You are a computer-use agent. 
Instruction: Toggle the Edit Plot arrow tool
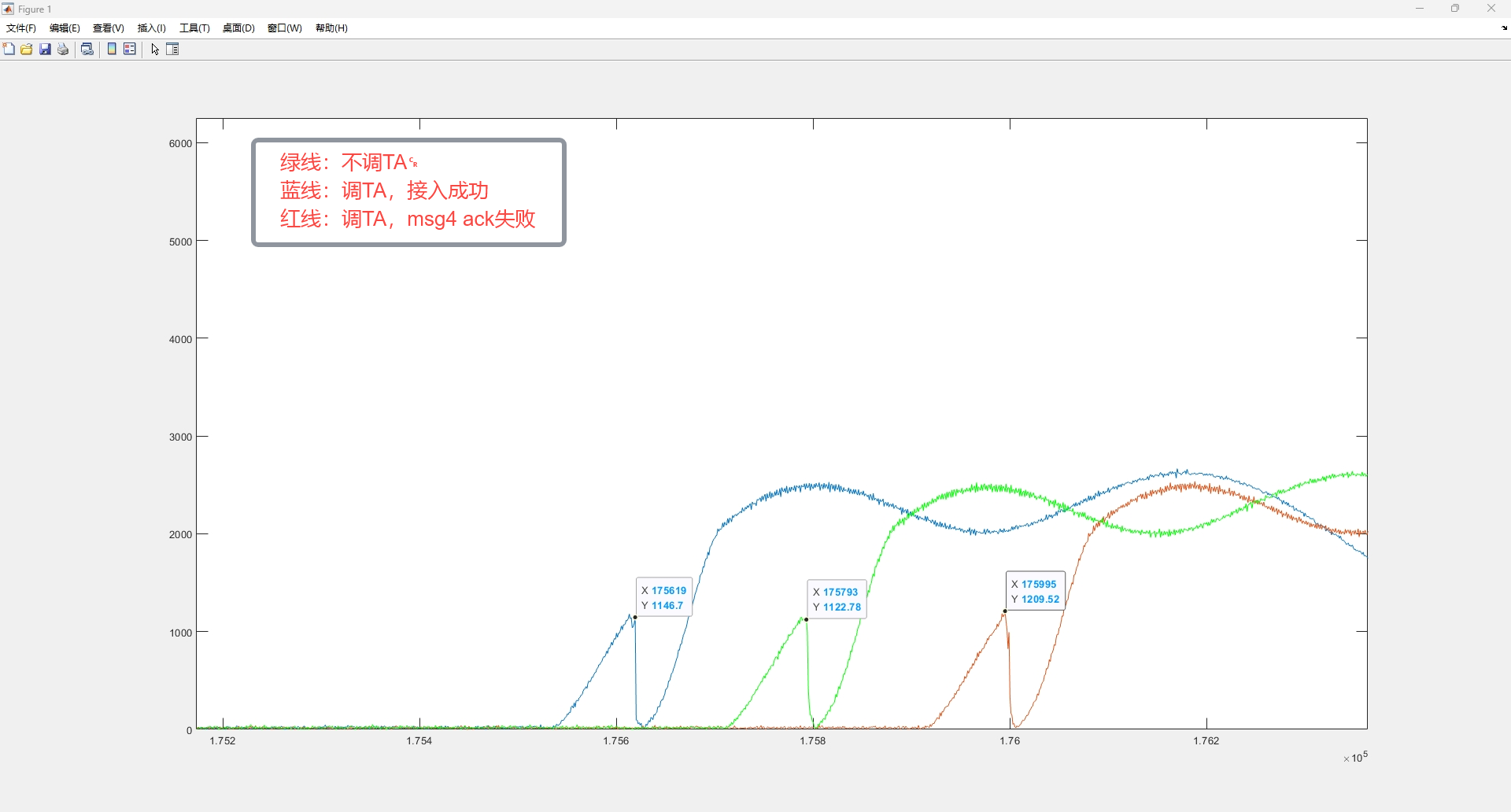tap(155, 50)
